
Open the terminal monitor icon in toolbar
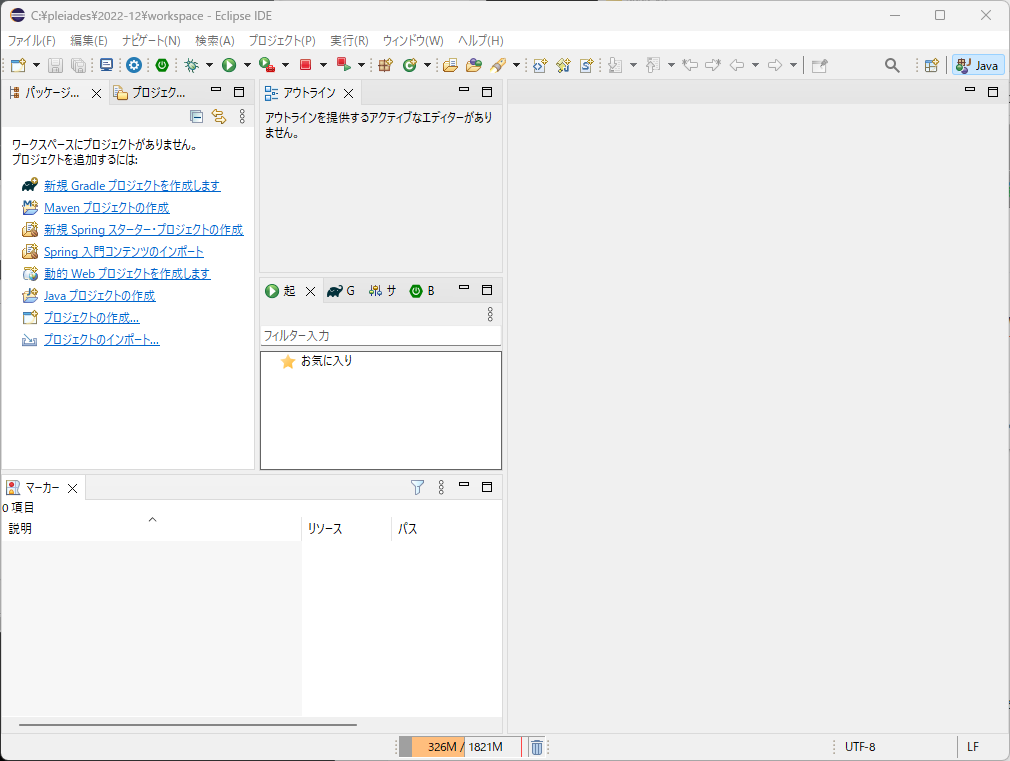tap(106, 65)
